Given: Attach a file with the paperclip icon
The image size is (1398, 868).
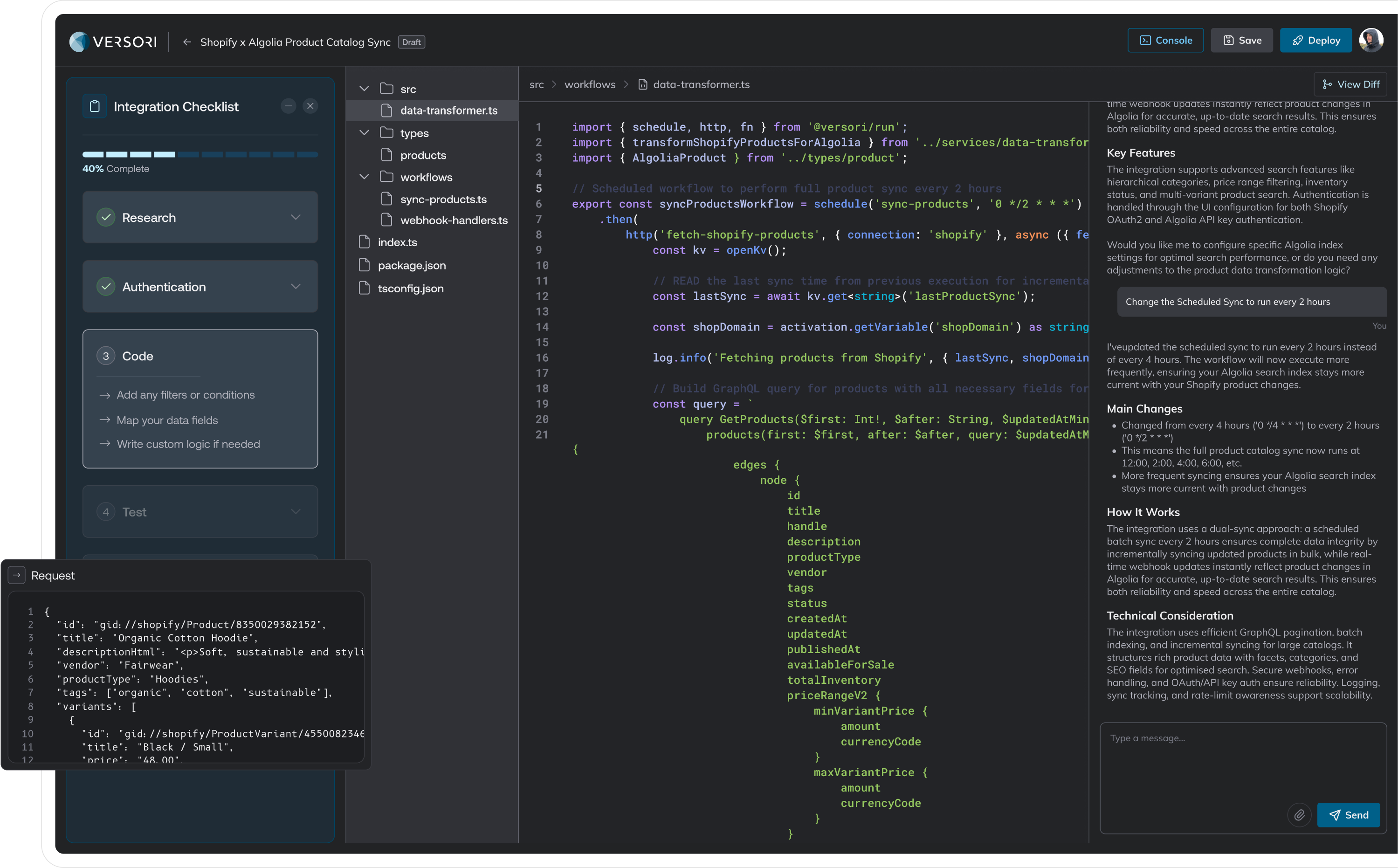Looking at the screenshot, I should coord(1299,814).
